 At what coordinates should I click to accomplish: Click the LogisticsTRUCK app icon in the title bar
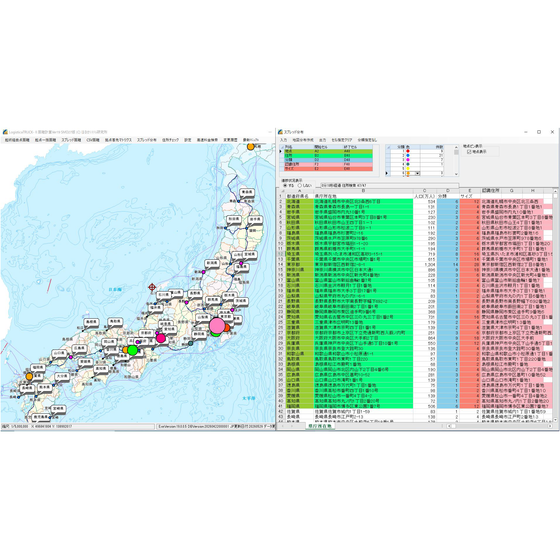[x=5, y=132]
